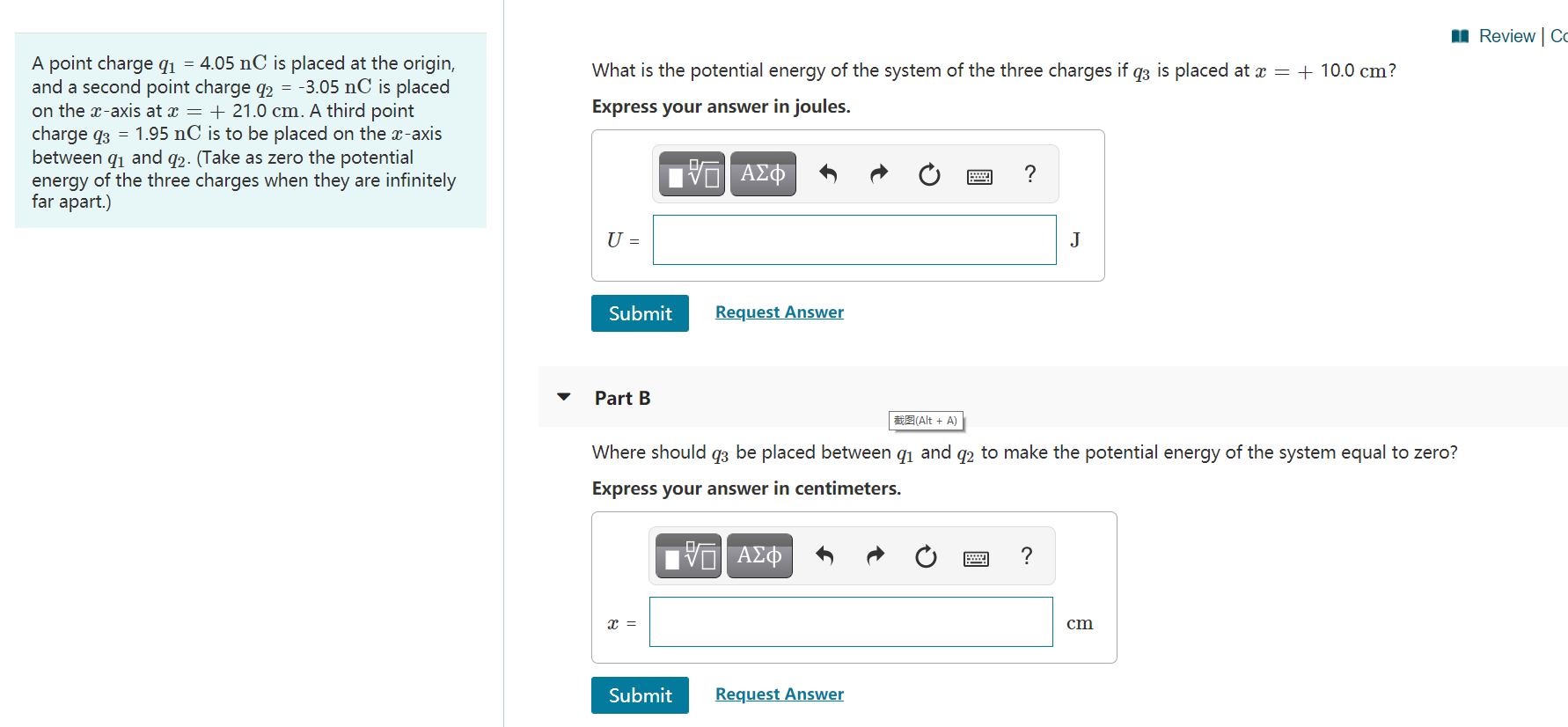Click the question mark help icon in Part A
The width and height of the screenshot is (1568, 727).
(1029, 174)
